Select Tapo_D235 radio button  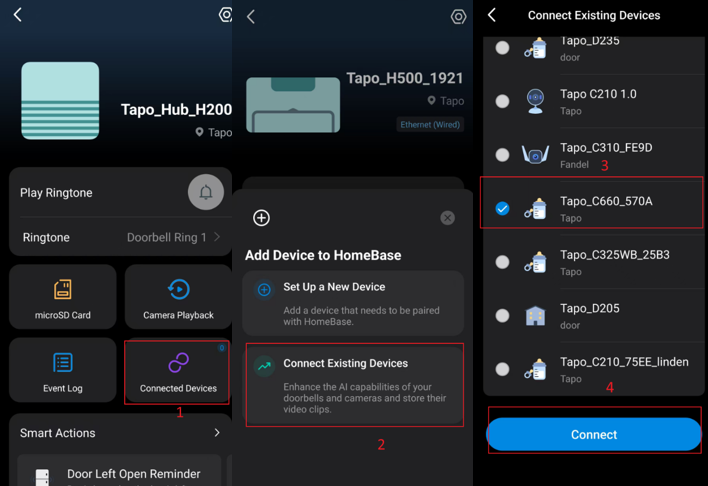click(502, 48)
